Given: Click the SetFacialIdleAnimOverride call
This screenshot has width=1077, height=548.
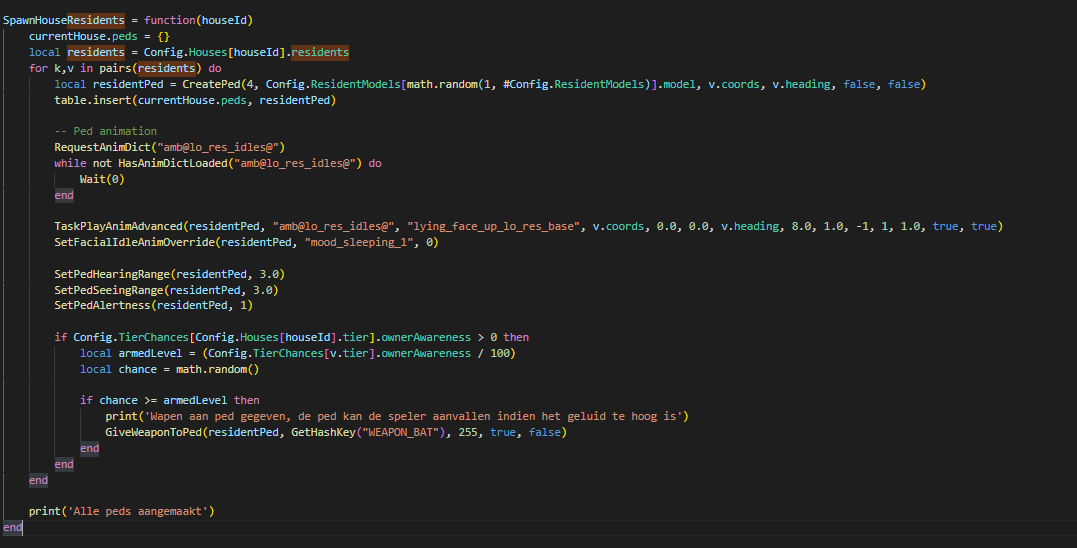Looking at the screenshot, I should coord(137,242).
